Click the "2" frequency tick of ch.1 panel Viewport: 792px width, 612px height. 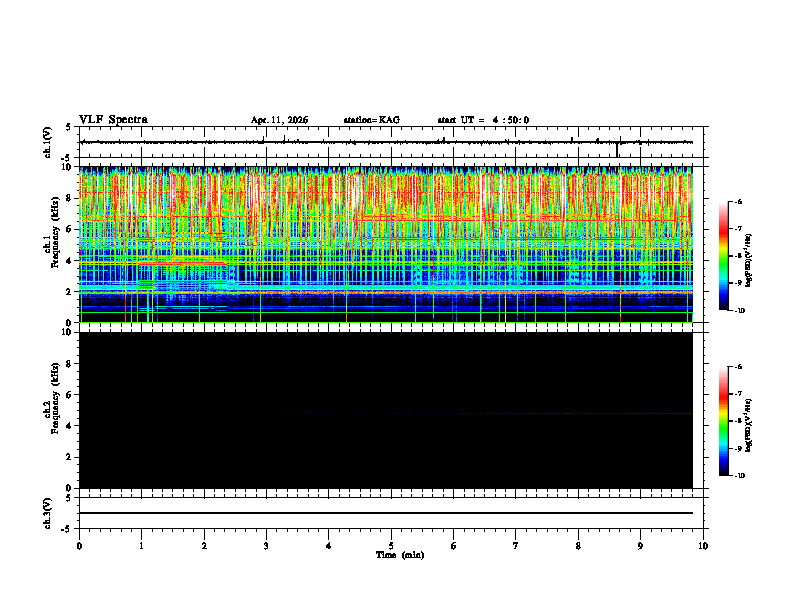(71, 292)
